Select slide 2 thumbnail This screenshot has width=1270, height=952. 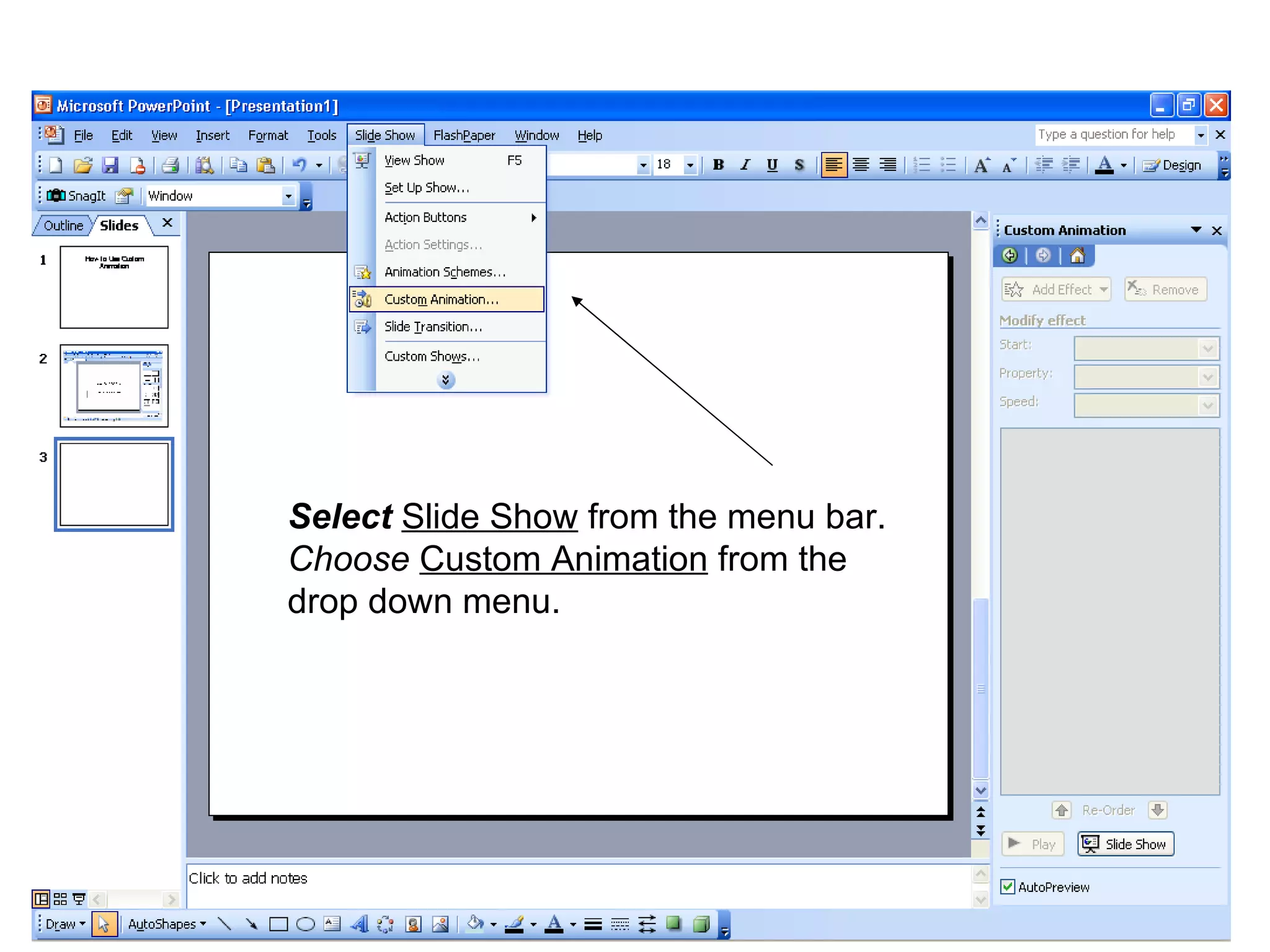click(114, 386)
